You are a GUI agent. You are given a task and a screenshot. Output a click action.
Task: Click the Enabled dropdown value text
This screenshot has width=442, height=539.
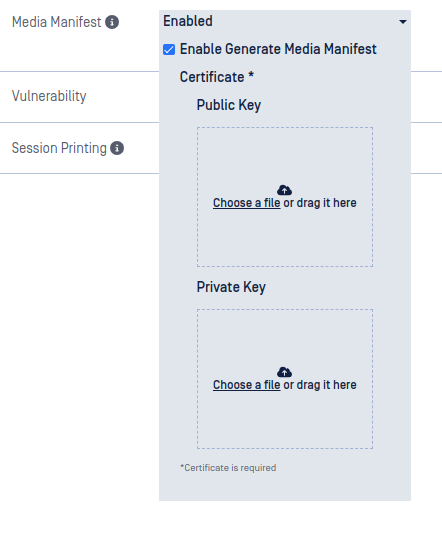click(x=188, y=21)
